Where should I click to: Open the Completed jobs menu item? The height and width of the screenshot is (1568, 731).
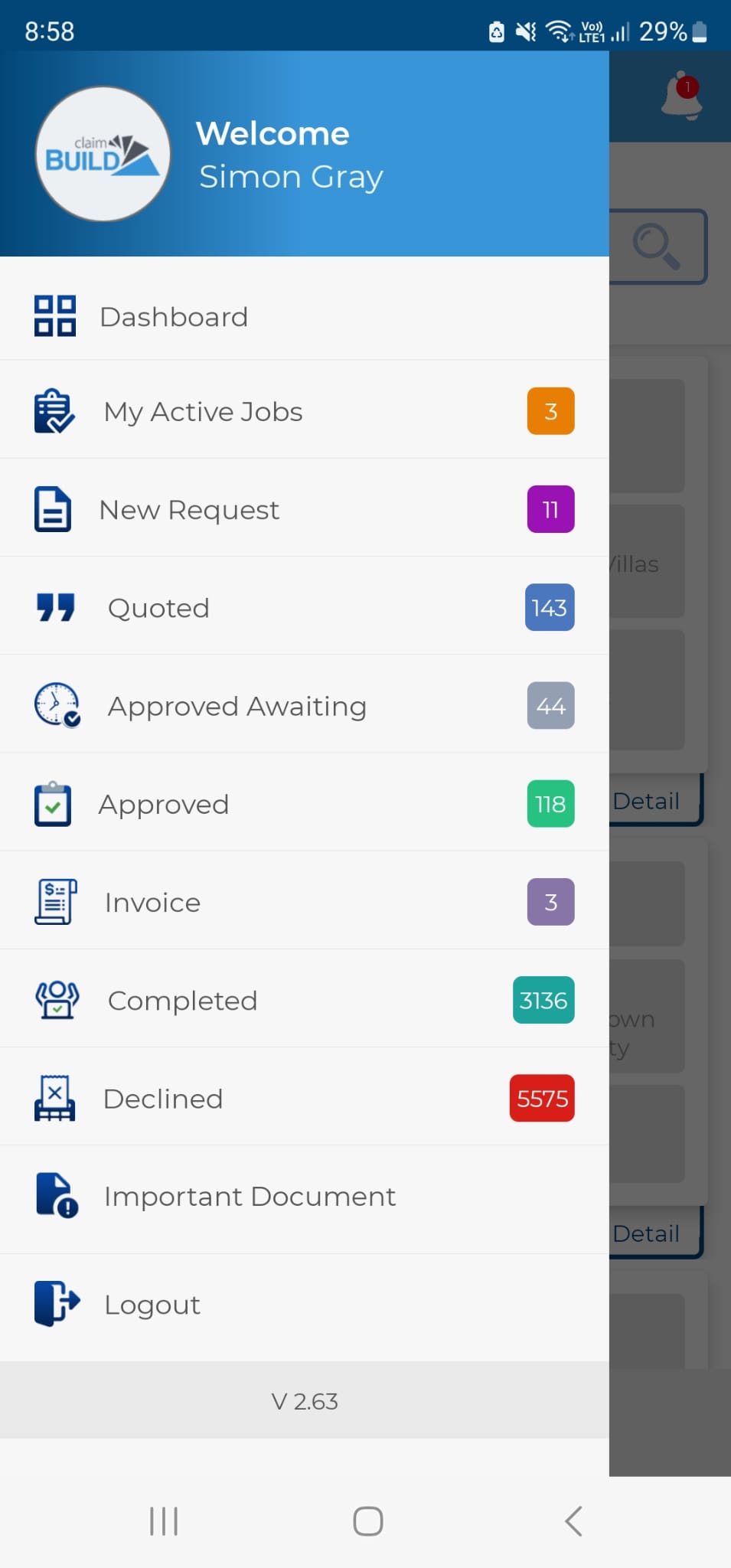point(182,1000)
